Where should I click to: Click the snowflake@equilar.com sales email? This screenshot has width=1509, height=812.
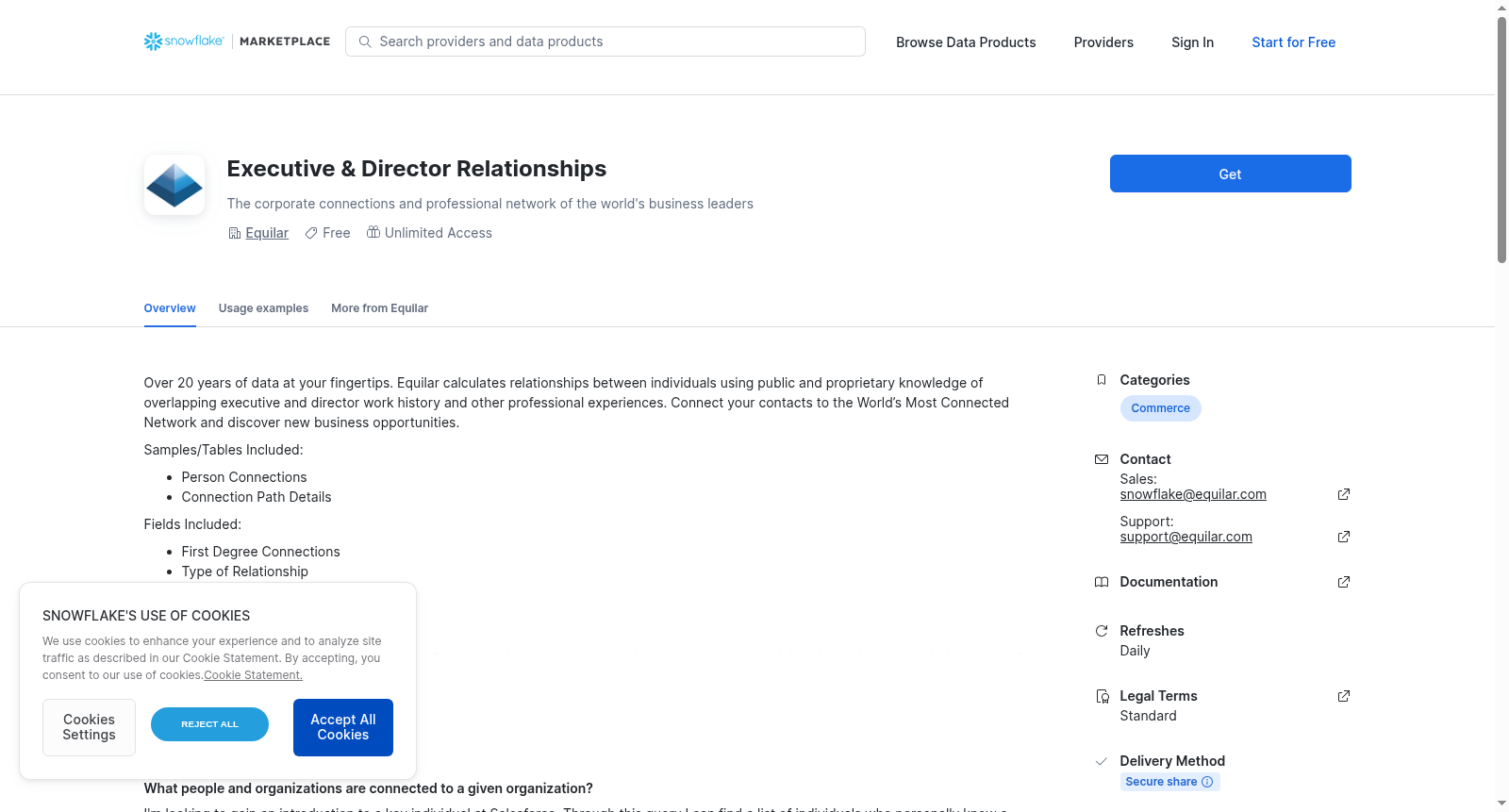(1193, 494)
